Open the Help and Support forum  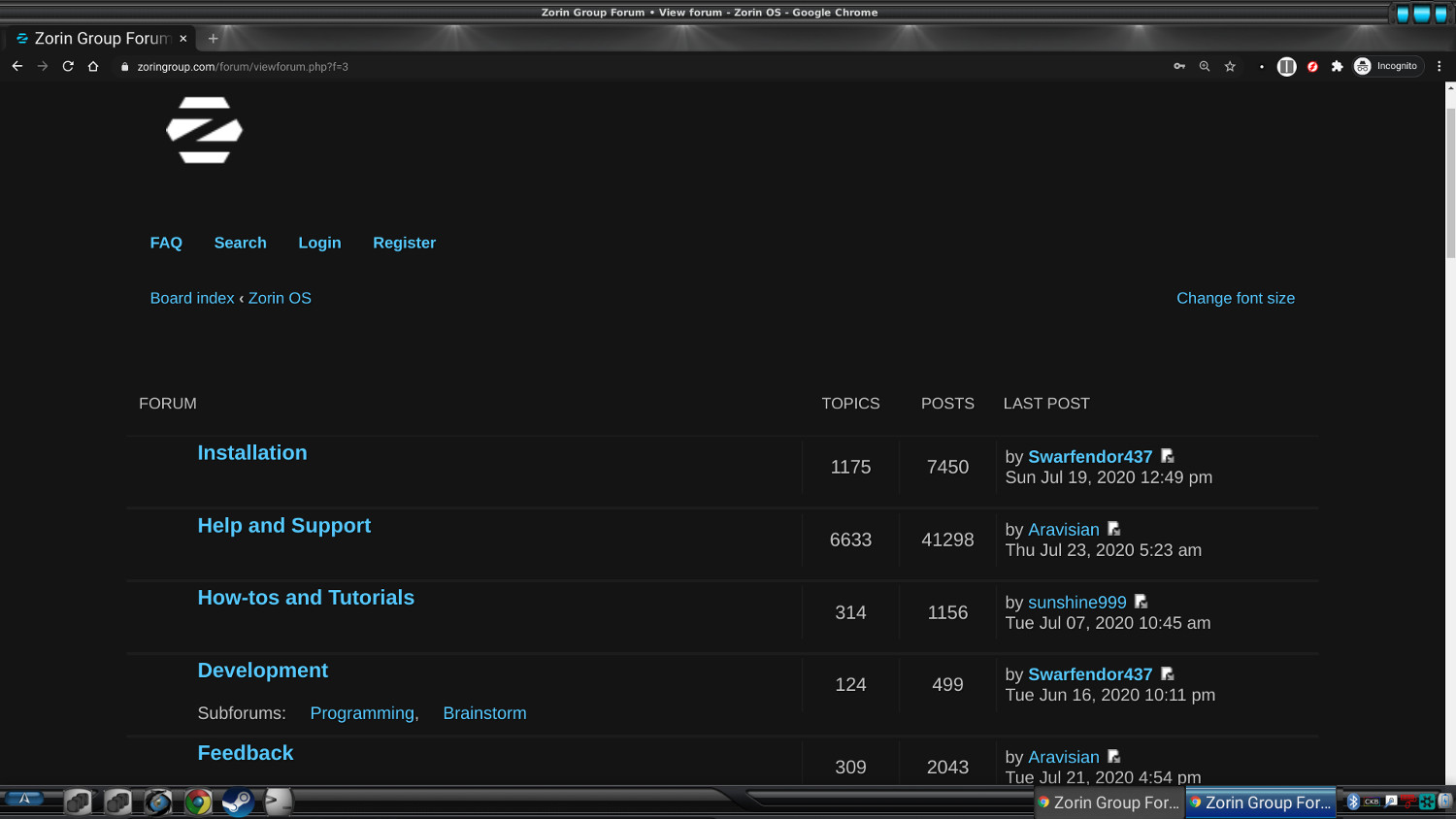tap(283, 526)
